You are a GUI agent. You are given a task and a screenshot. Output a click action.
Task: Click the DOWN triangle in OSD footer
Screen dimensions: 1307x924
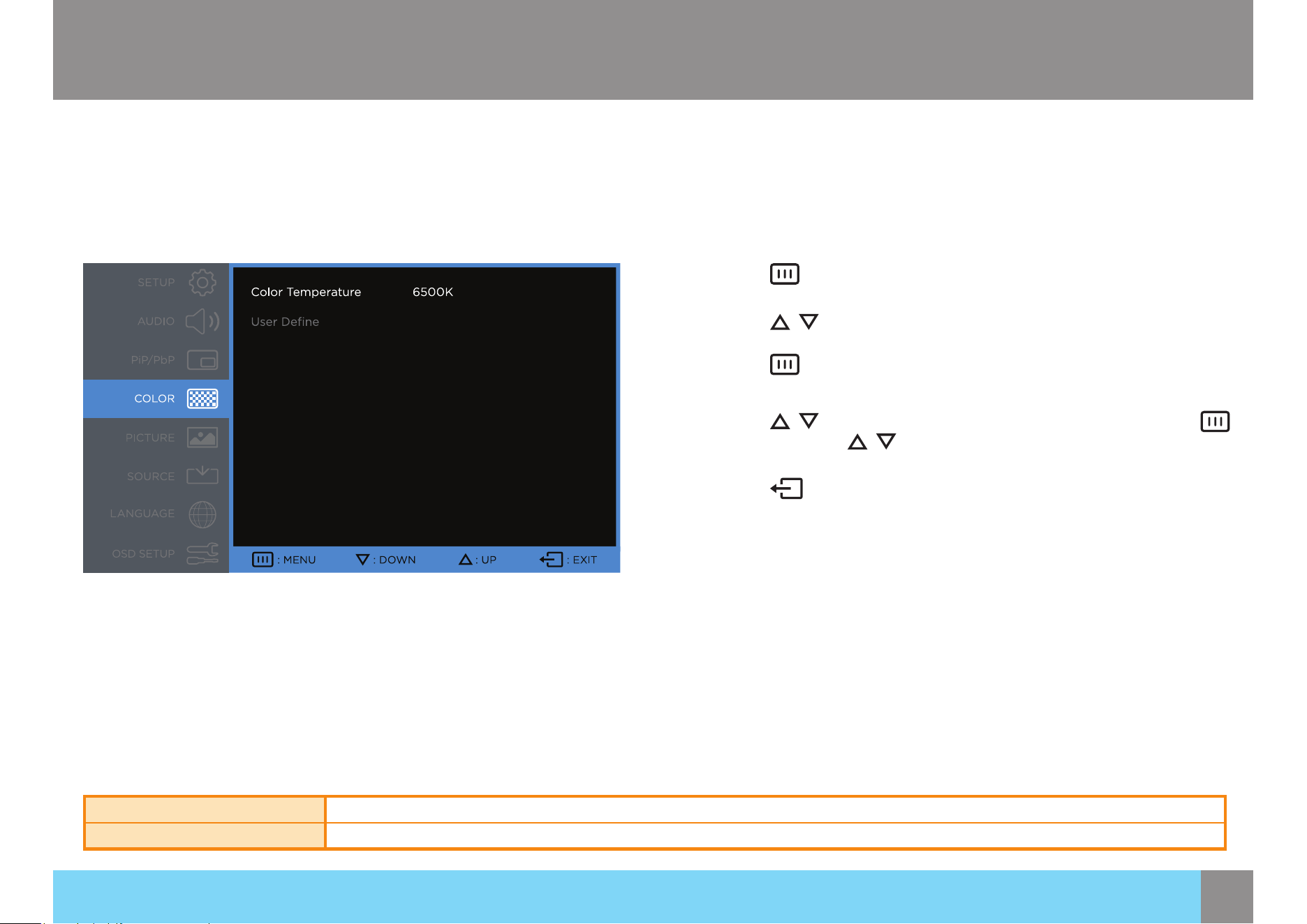(x=362, y=560)
